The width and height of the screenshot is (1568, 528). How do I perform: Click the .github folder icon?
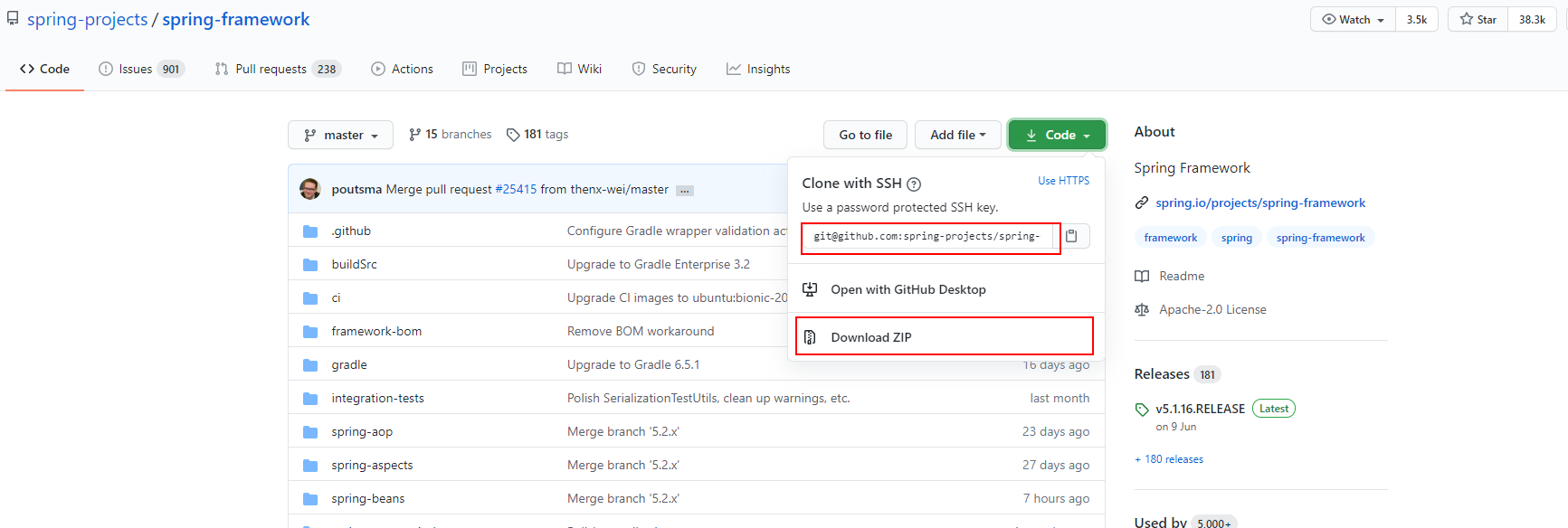tap(310, 231)
